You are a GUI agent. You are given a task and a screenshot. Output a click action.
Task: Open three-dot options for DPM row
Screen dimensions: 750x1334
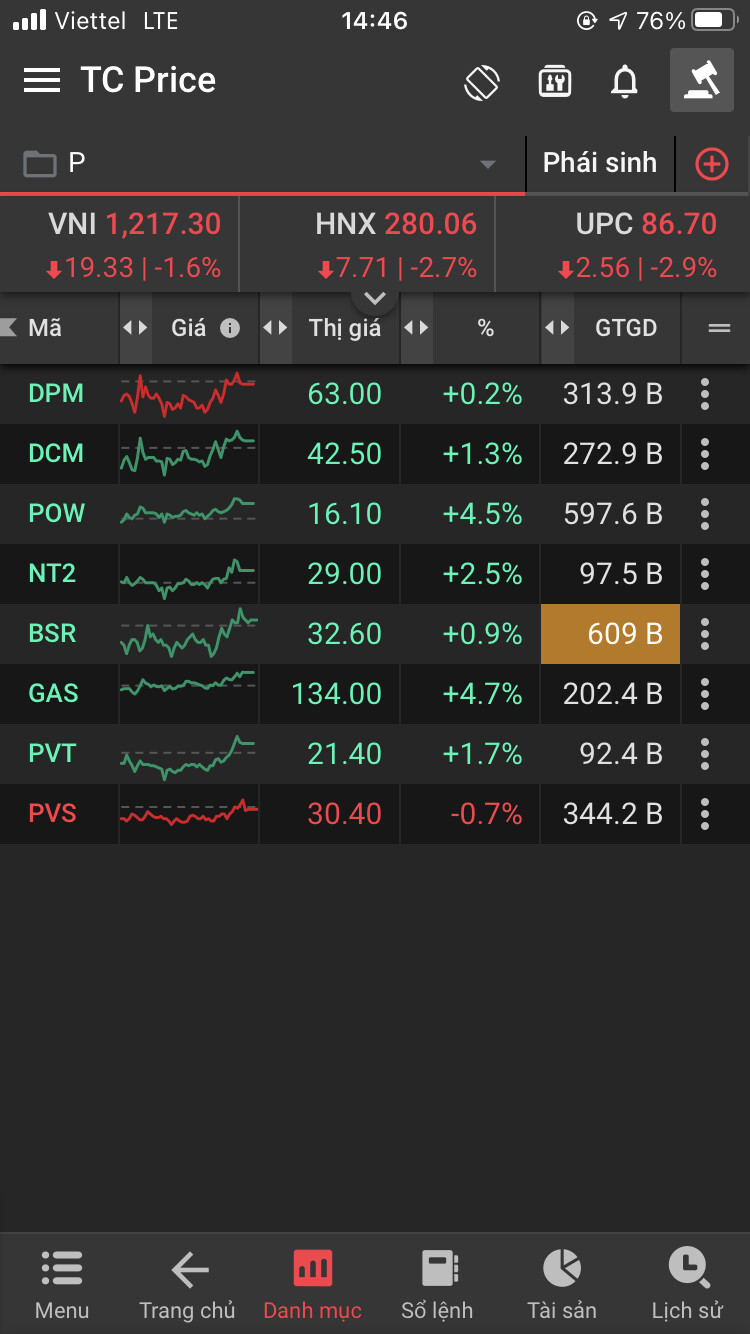point(705,394)
